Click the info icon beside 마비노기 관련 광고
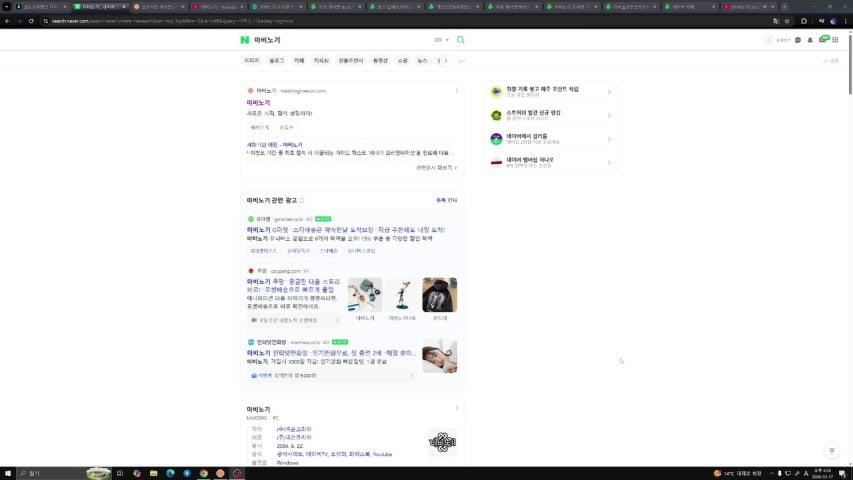This screenshot has height=480, width=853. 302,200
